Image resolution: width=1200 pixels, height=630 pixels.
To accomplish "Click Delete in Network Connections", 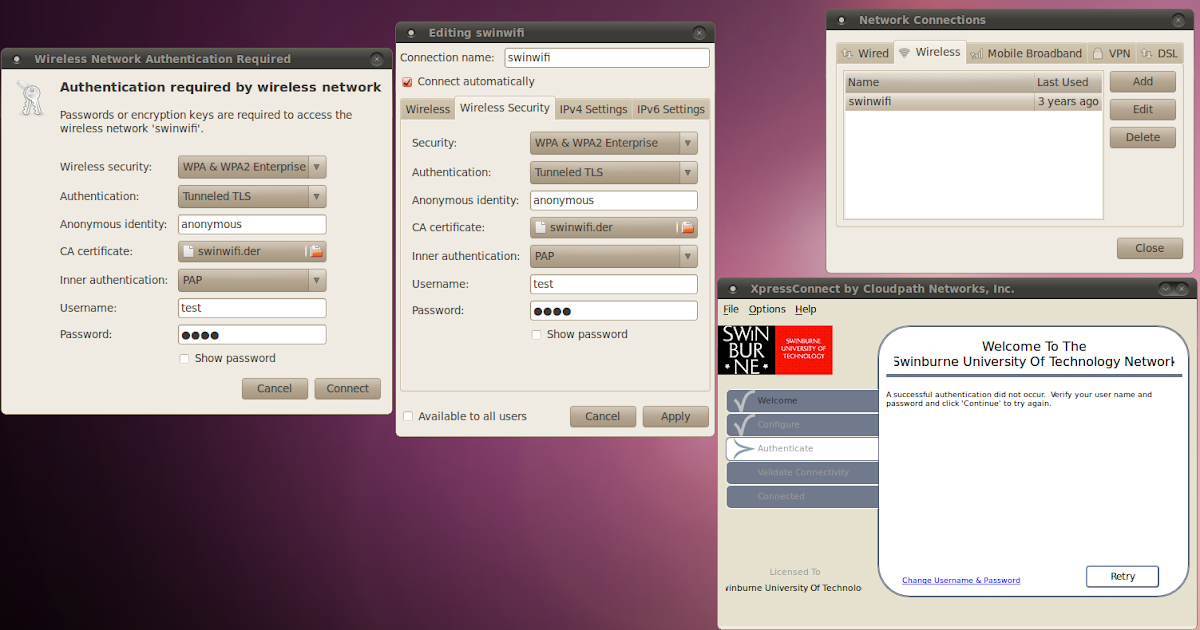I will click(x=1142, y=138).
